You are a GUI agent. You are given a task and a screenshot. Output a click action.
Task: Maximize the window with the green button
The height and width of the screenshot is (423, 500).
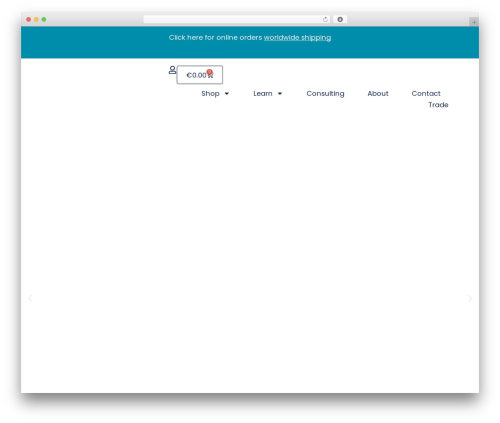tap(44, 20)
